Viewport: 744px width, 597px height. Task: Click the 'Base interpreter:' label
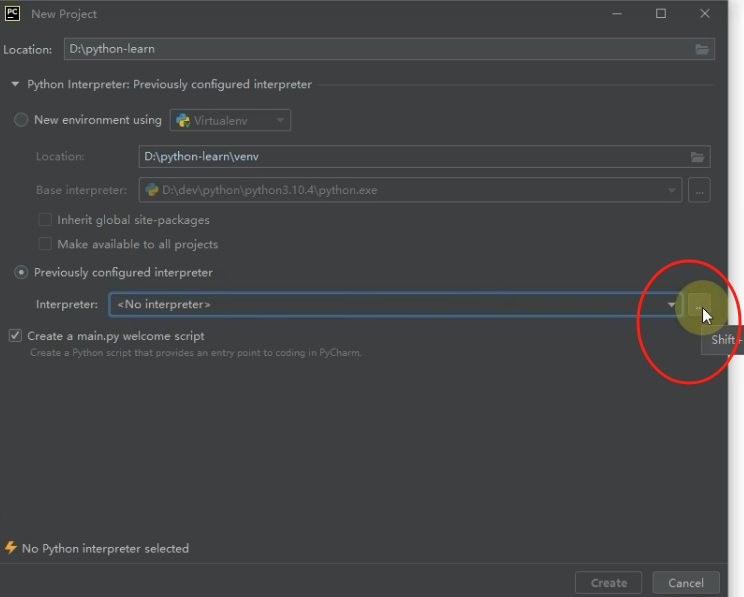coord(82,190)
